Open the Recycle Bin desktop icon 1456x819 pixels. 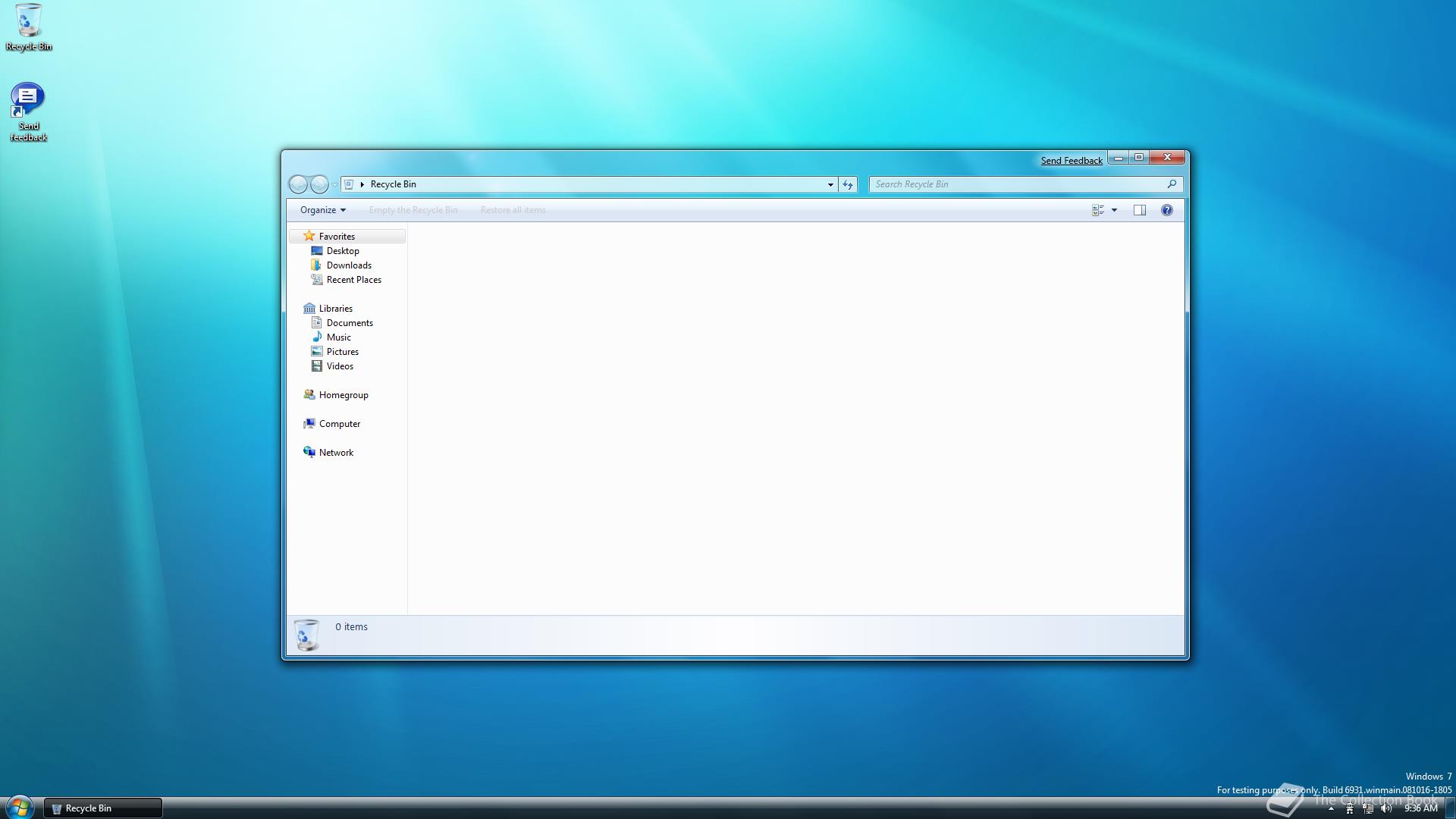[28, 27]
